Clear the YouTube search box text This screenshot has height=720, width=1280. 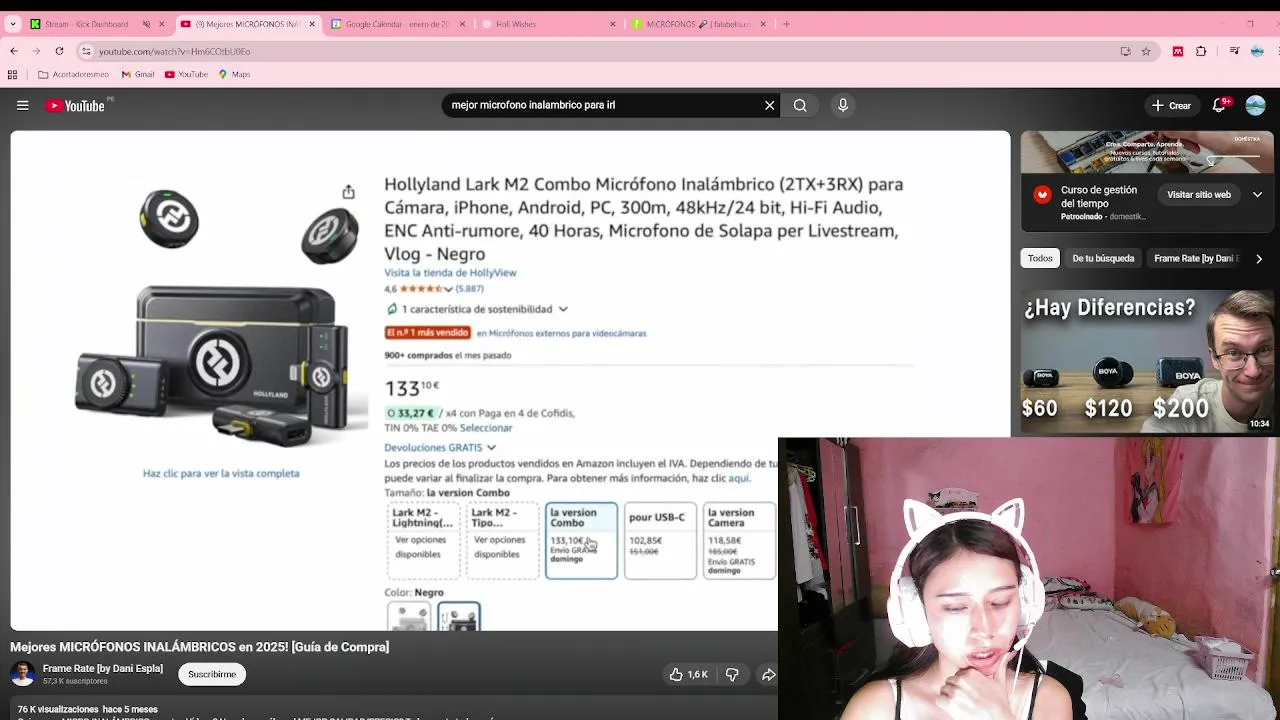(769, 105)
